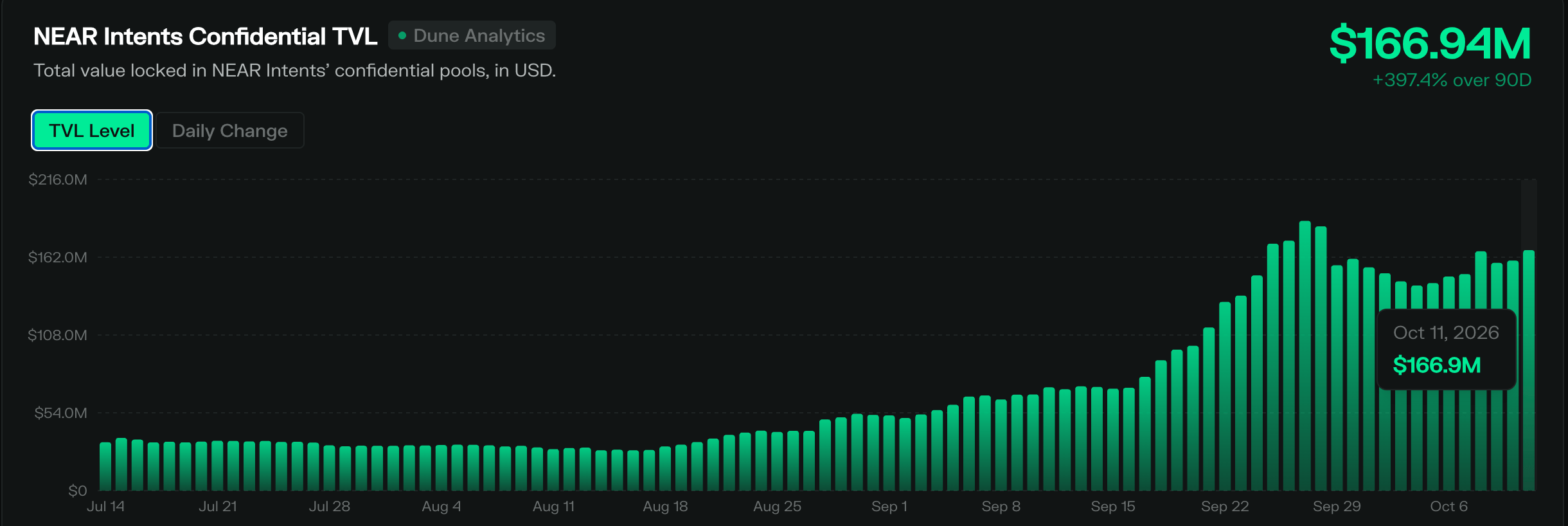This screenshot has height=526, width=1568.
Task: Click the +397.4% over 90D change text
Action: click(1452, 80)
